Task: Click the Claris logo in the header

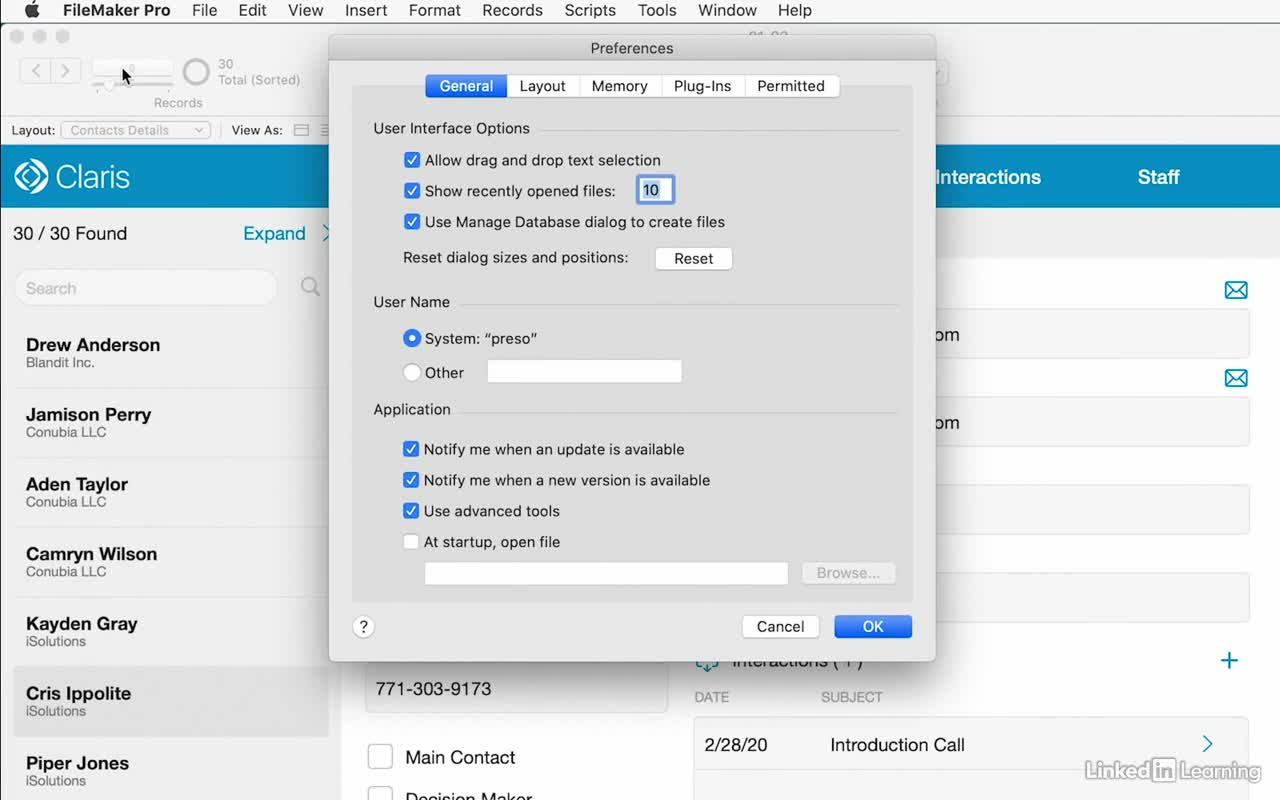Action: [72, 177]
